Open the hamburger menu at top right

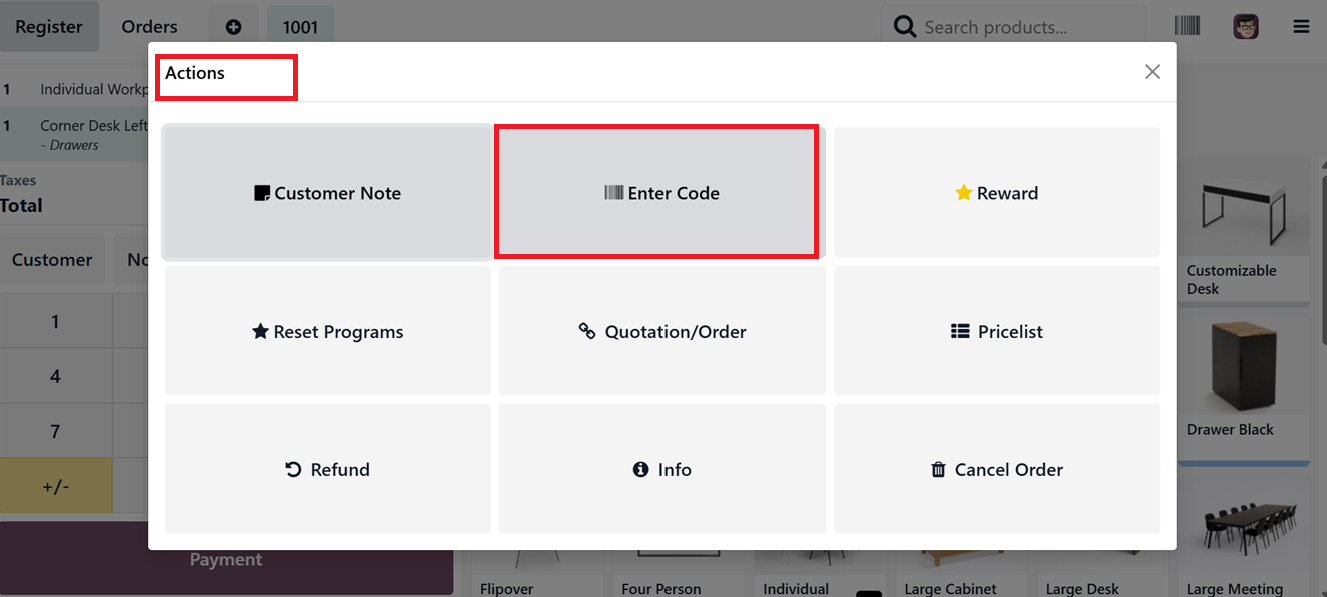pyautogui.click(x=1301, y=26)
